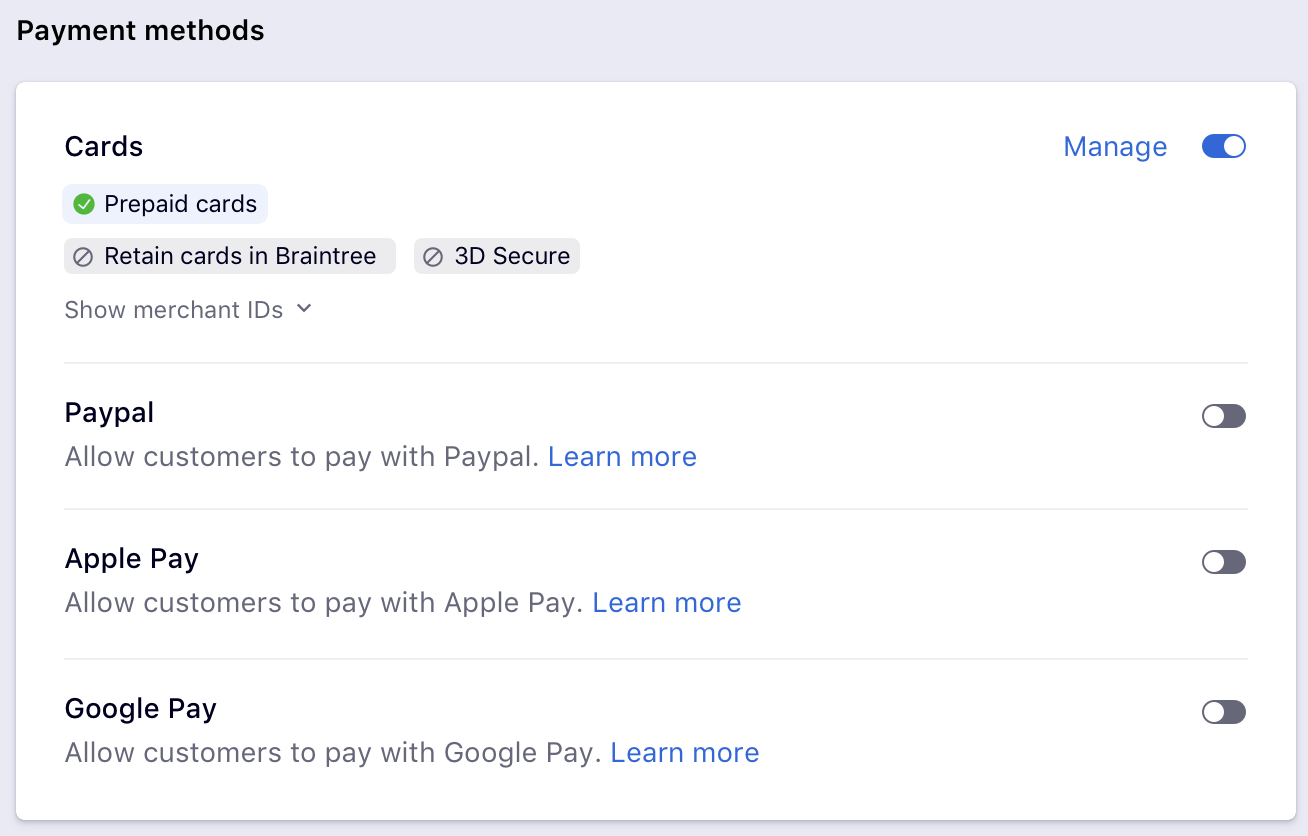Select the Prepaid cards badge label
The image size is (1308, 836).
click(x=181, y=204)
